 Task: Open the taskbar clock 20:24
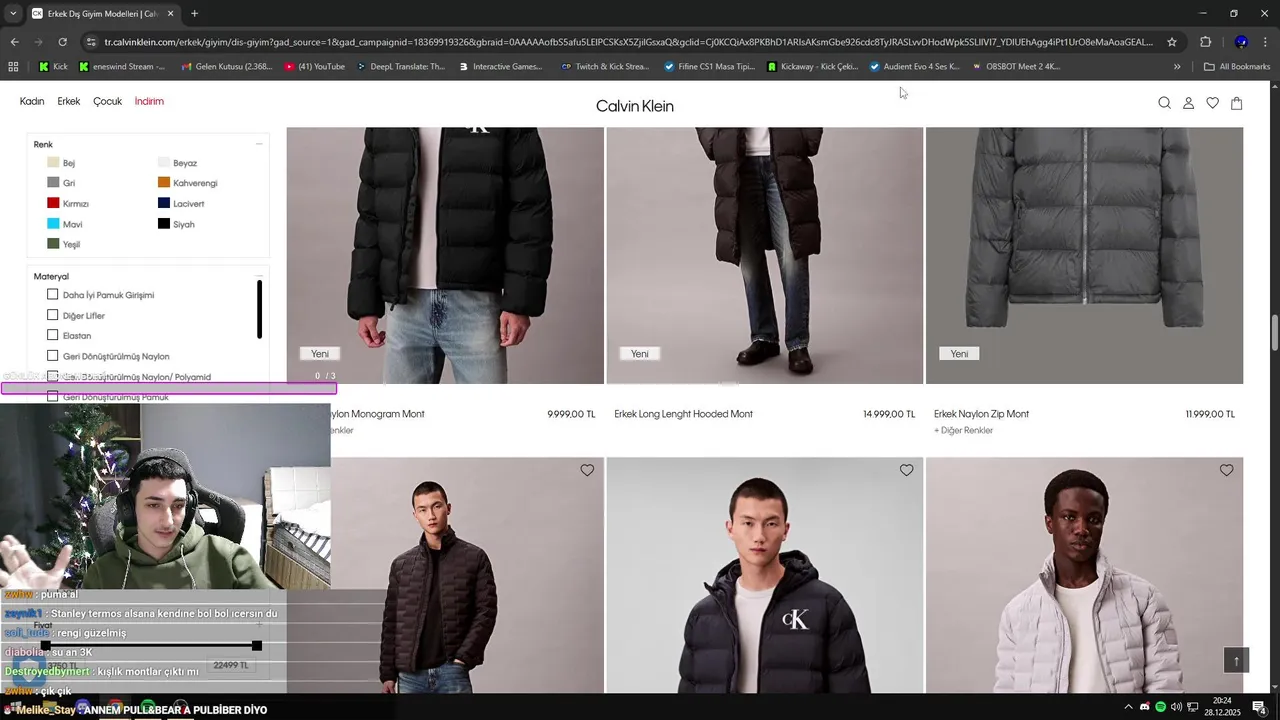coord(1222,706)
